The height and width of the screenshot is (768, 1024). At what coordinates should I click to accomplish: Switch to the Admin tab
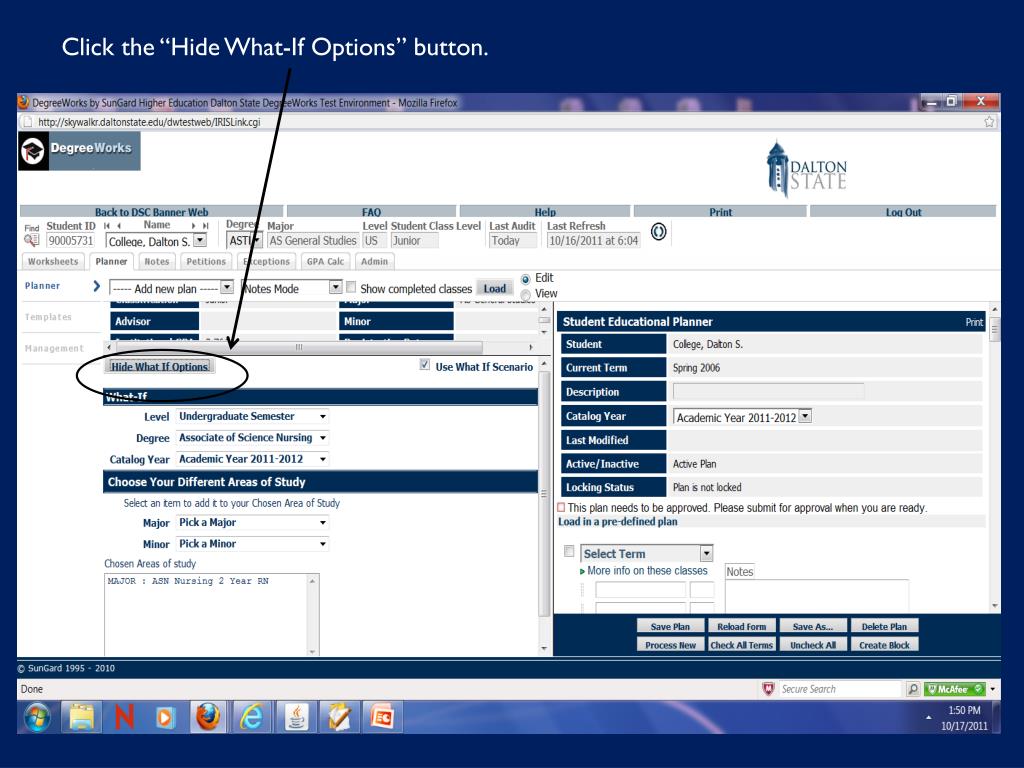click(x=374, y=261)
